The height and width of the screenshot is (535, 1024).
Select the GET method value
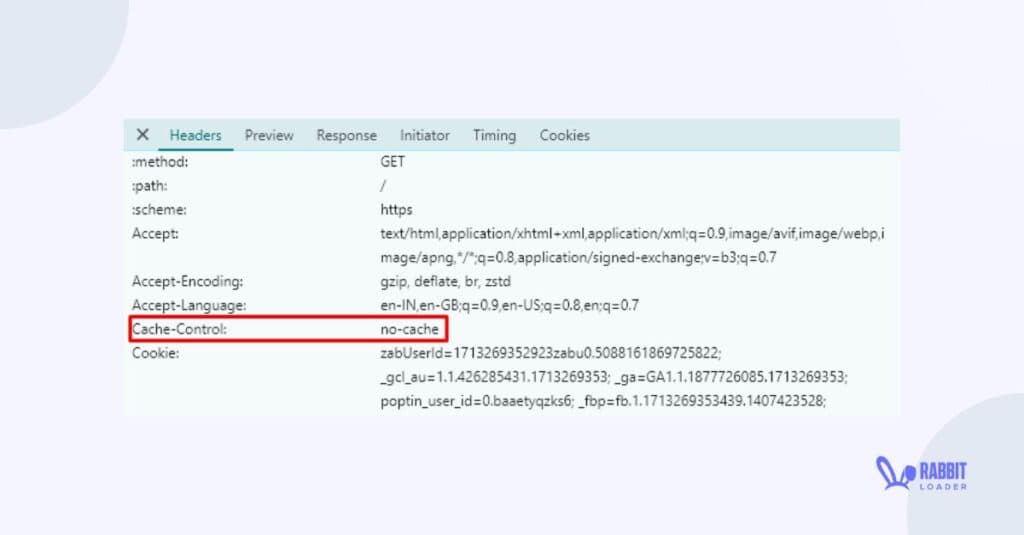click(x=392, y=162)
